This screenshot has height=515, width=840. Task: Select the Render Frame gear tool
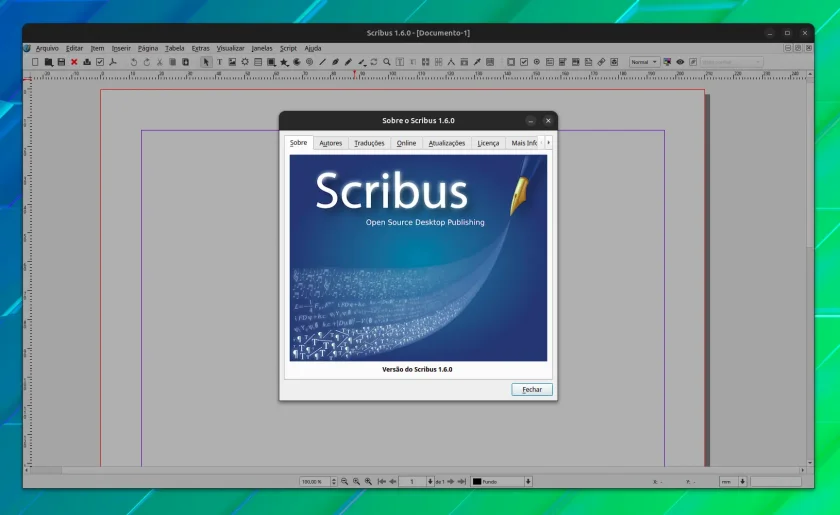[245, 62]
